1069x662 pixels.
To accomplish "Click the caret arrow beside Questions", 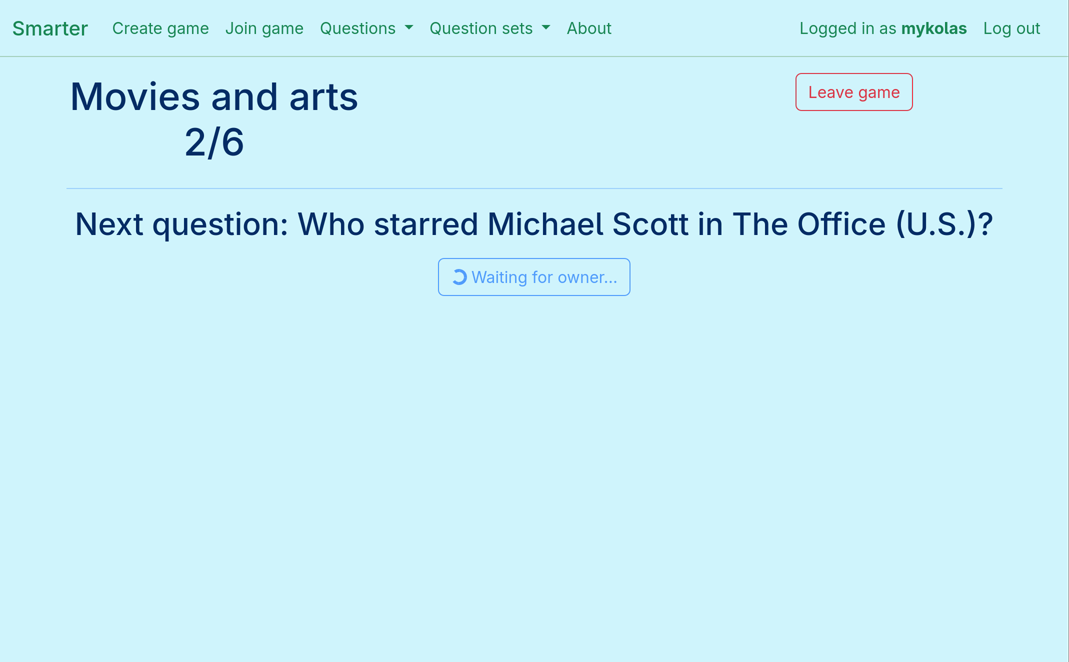I will click(409, 28).
